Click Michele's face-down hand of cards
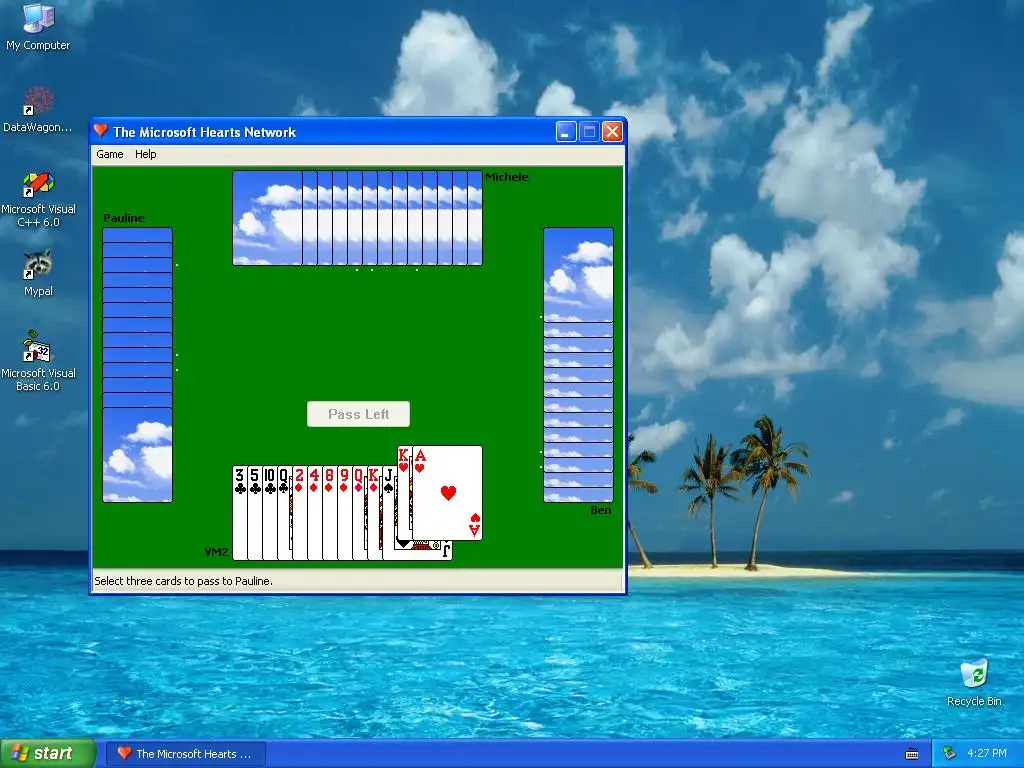This screenshot has width=1024, height=768. [357, 218]
